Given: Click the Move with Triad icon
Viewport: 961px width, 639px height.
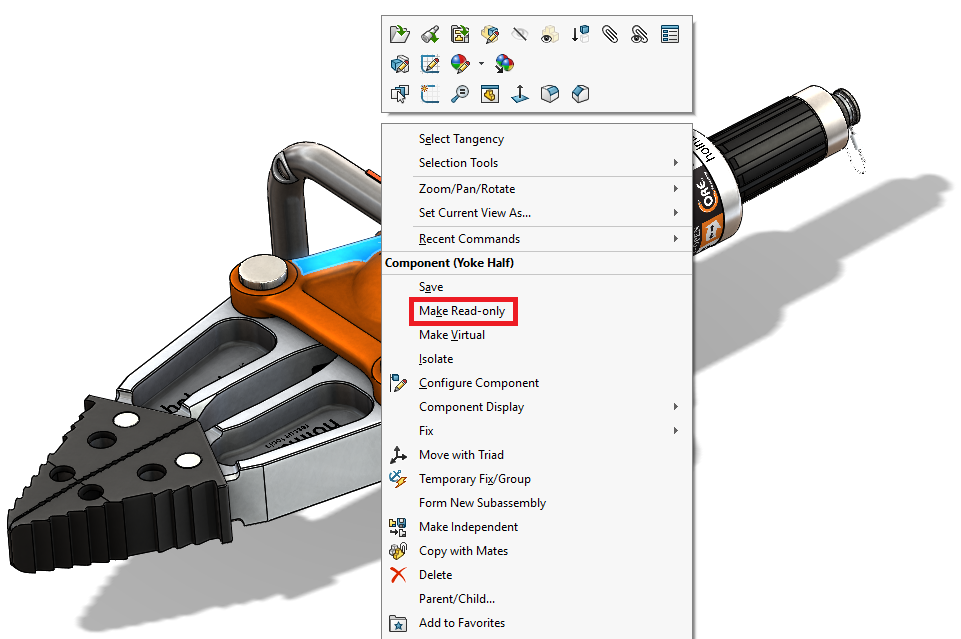Looking at the screenshot, I should (399, 454).
